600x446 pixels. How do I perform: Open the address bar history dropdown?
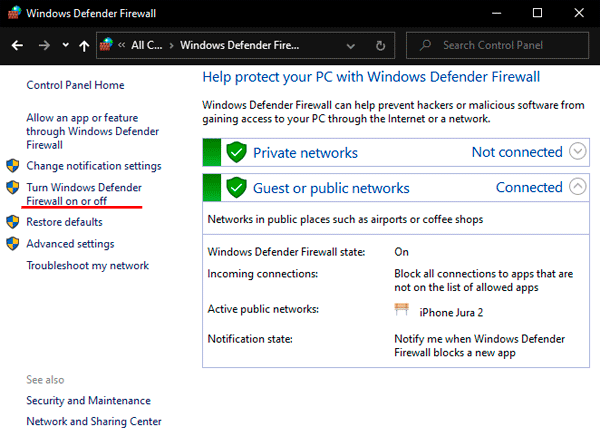(351, 46)
